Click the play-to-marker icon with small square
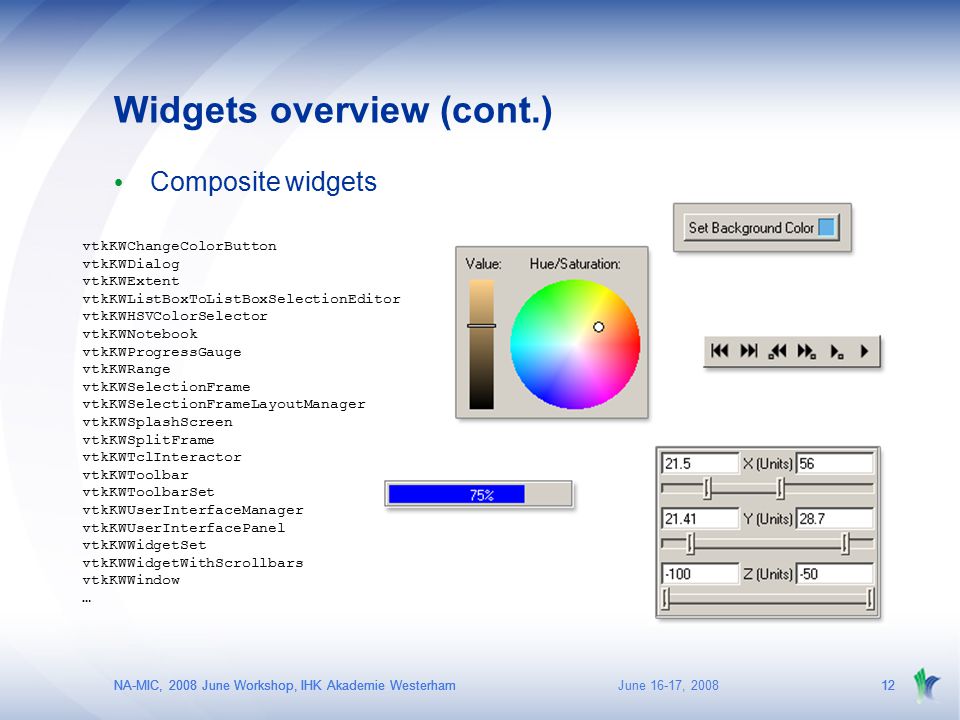 tap(836, 351)
